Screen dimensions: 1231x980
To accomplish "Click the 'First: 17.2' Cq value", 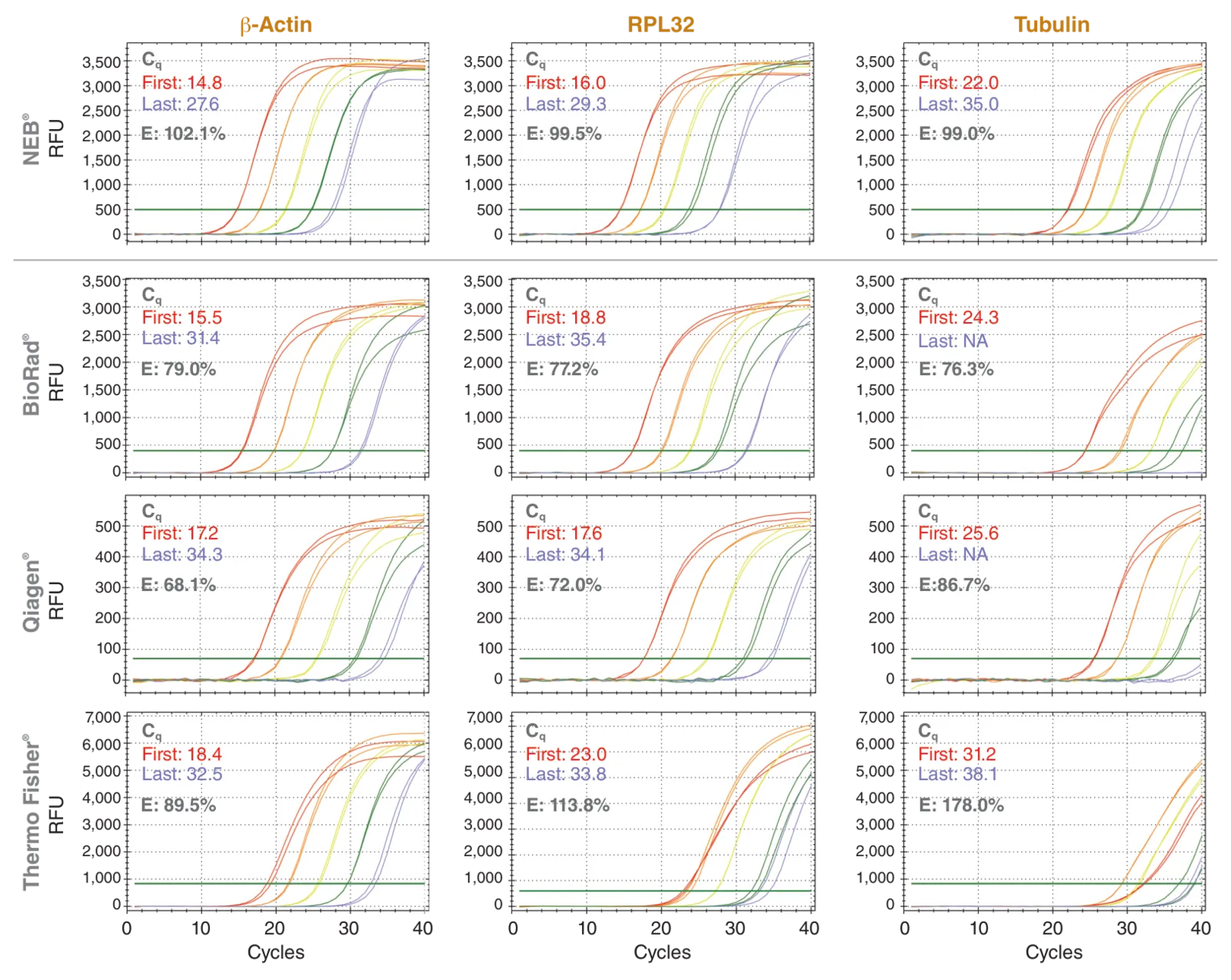I will pyautogui.click(x=180, y=533).
